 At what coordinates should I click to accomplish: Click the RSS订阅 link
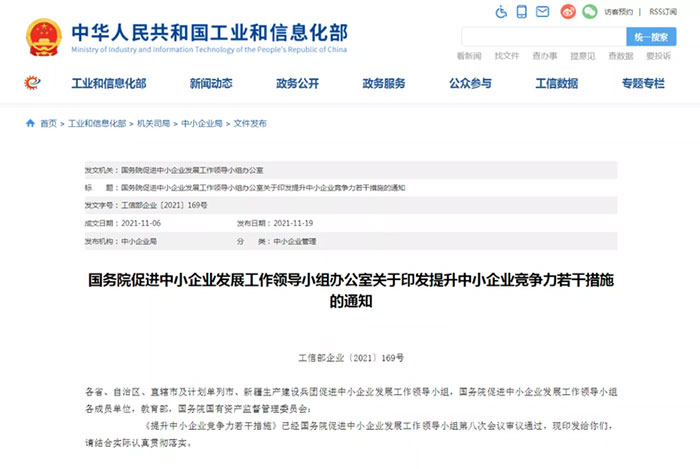tap(663, 12)
